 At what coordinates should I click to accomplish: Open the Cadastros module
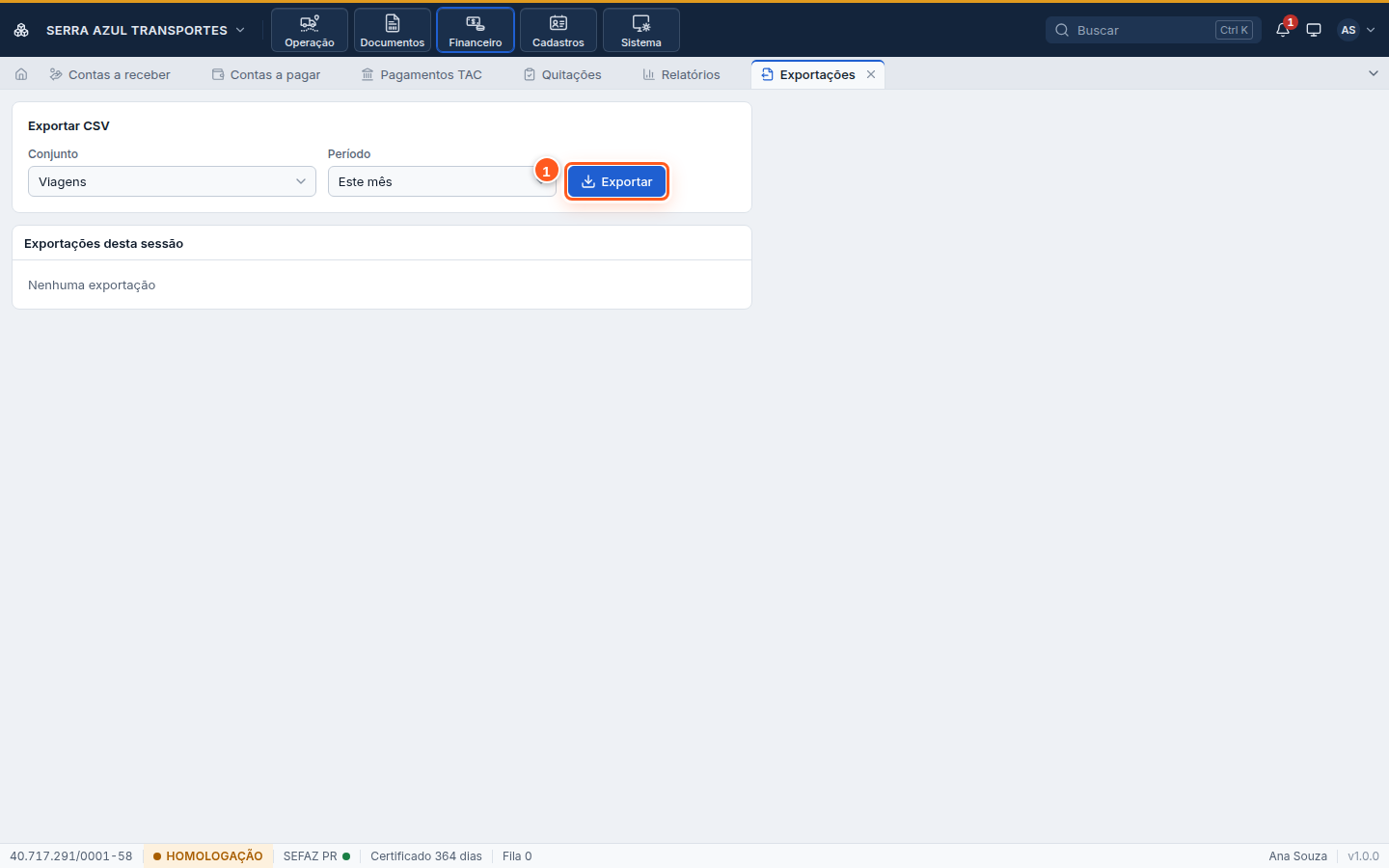click(558, 30)
